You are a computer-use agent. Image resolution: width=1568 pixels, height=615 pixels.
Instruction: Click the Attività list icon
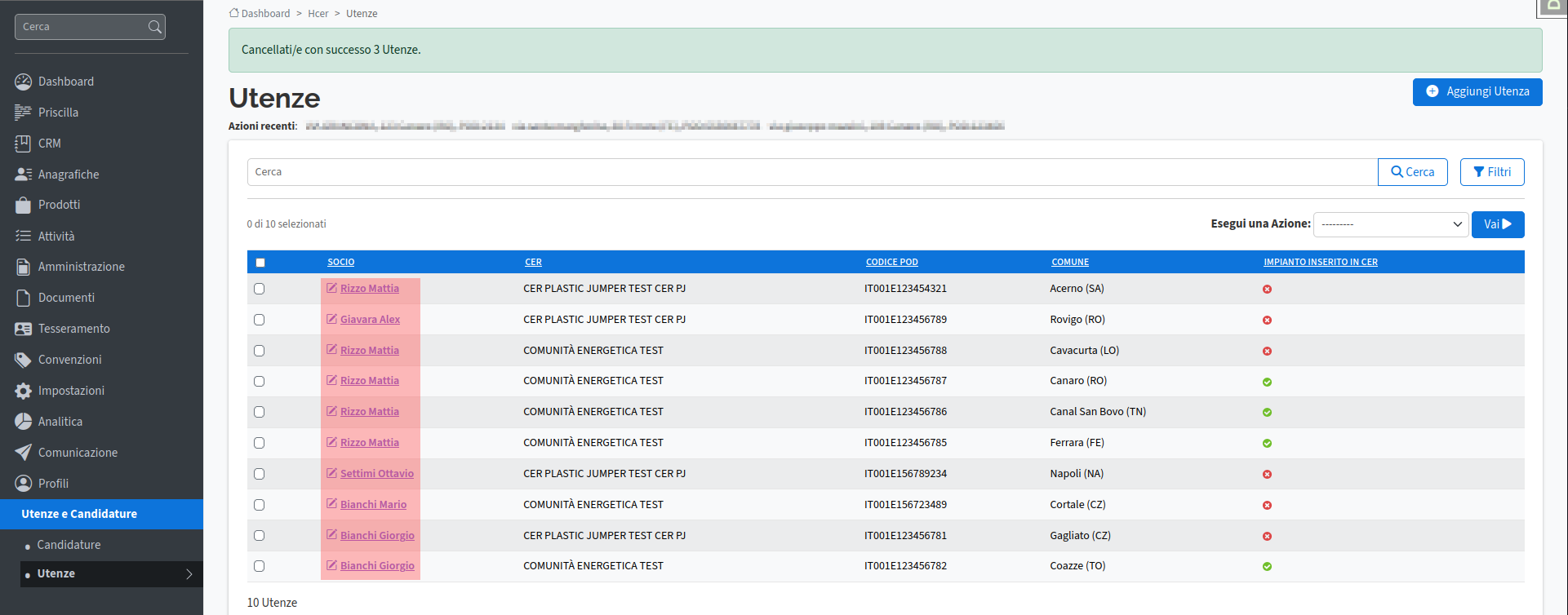(23, 236)
